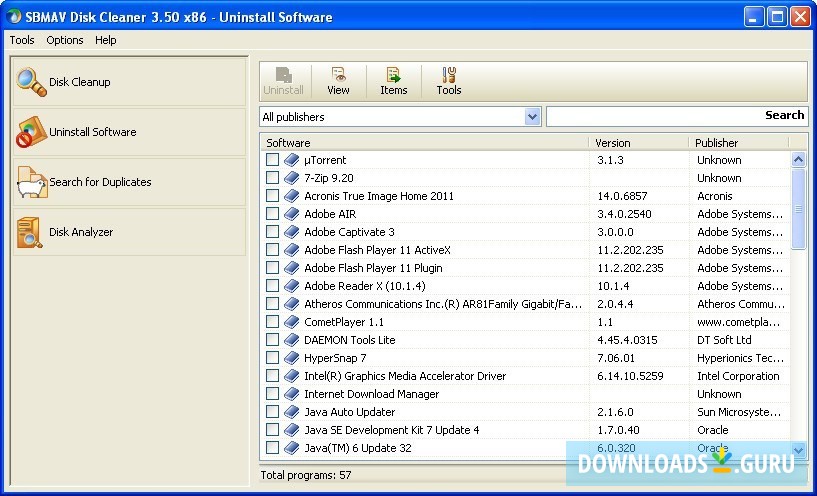817x496 pixels.
Task: Check the DAEMON Tools Lite checkbox
Action: point(273,340)
